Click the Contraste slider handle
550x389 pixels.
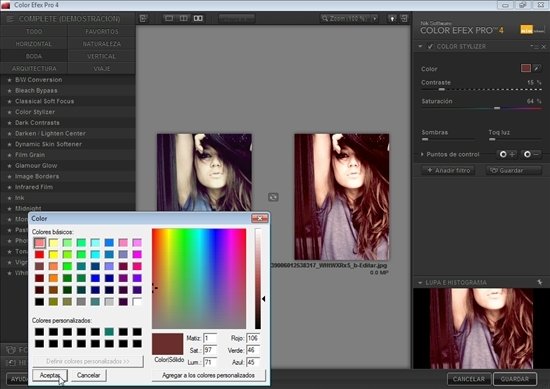pyautogui.click(x=441, y=89)
